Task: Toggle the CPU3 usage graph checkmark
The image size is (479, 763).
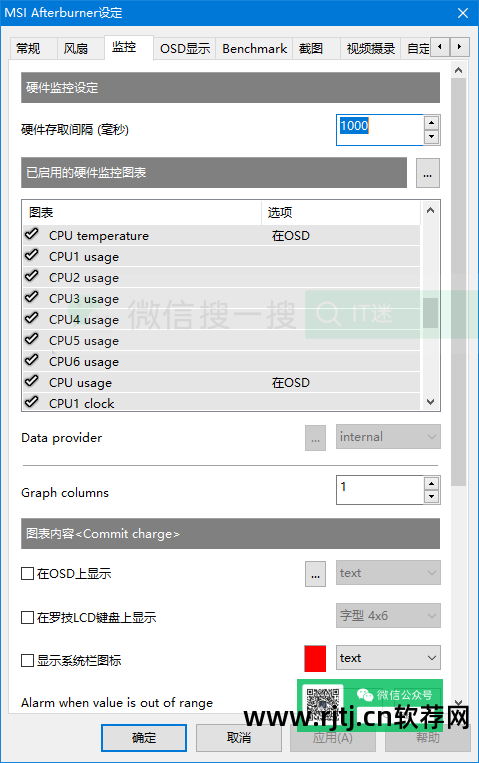Action: pyautogui.click(x=32, y=297)
